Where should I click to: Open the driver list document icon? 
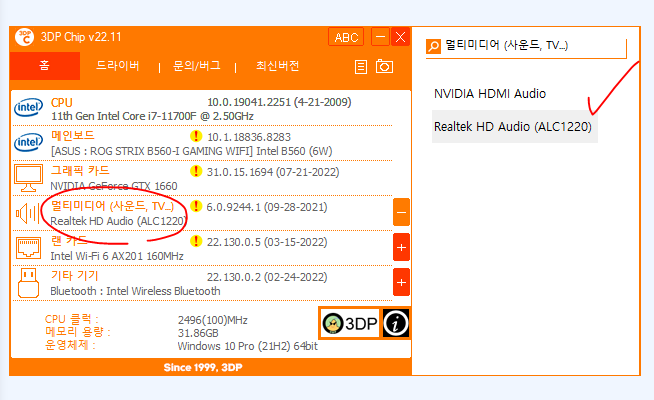(361, 67)
